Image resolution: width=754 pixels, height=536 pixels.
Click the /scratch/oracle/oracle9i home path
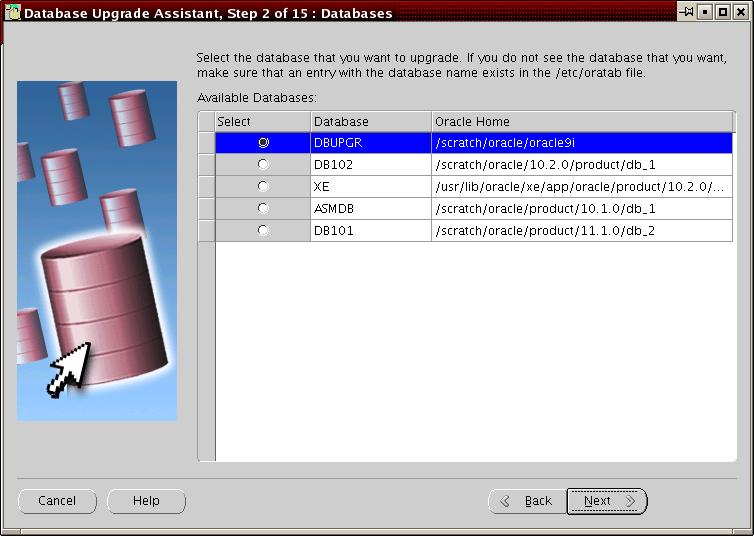(x=582, y=143)
